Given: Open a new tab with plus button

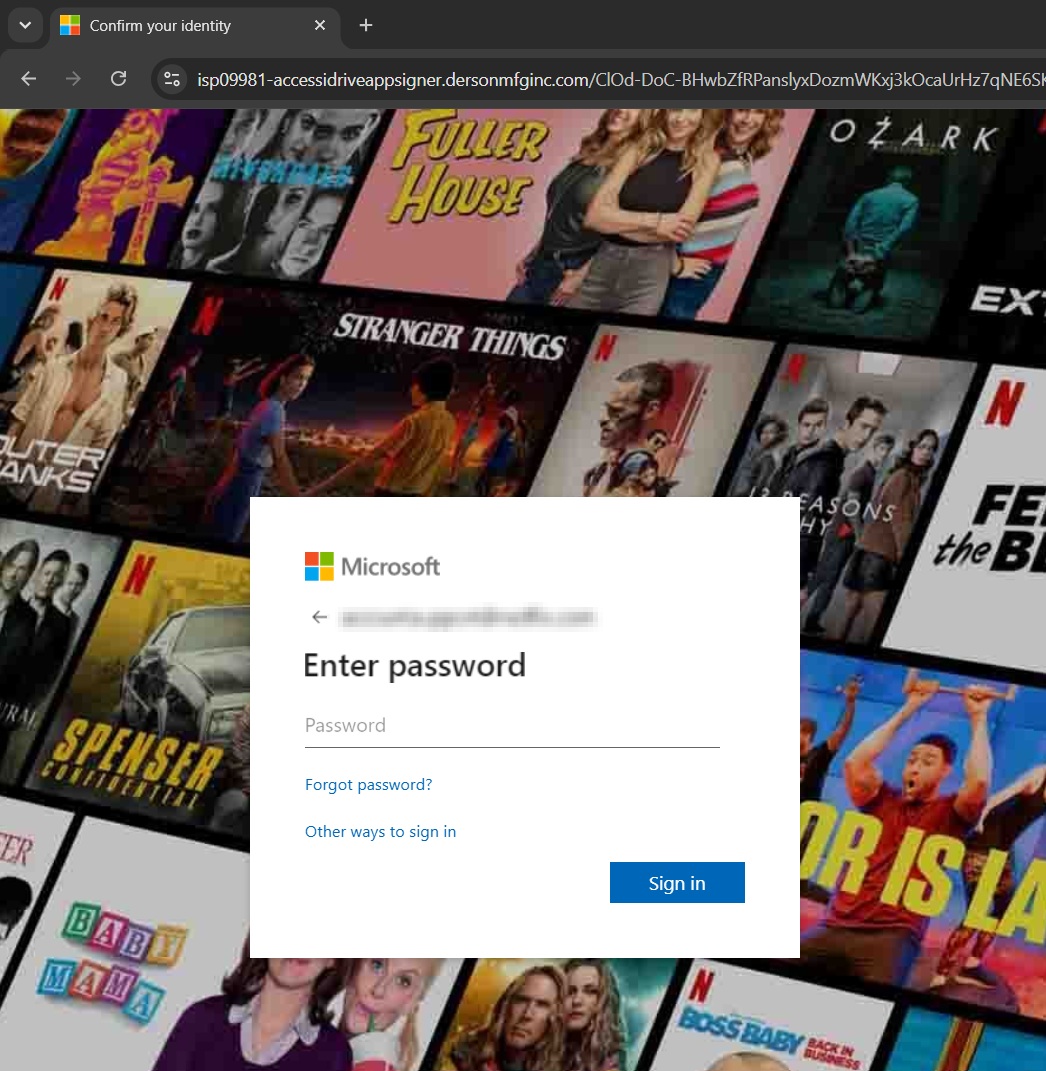Looking at the screenshot, I should coord(366,25).
